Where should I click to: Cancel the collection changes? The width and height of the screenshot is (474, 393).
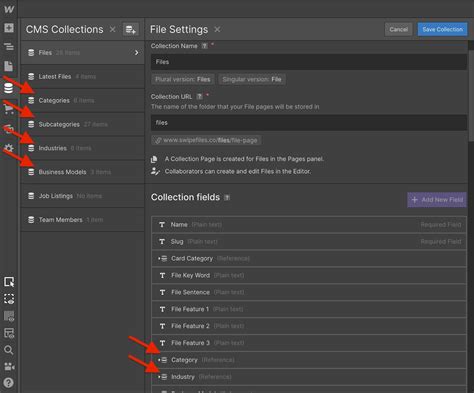[x=398, y=29]
